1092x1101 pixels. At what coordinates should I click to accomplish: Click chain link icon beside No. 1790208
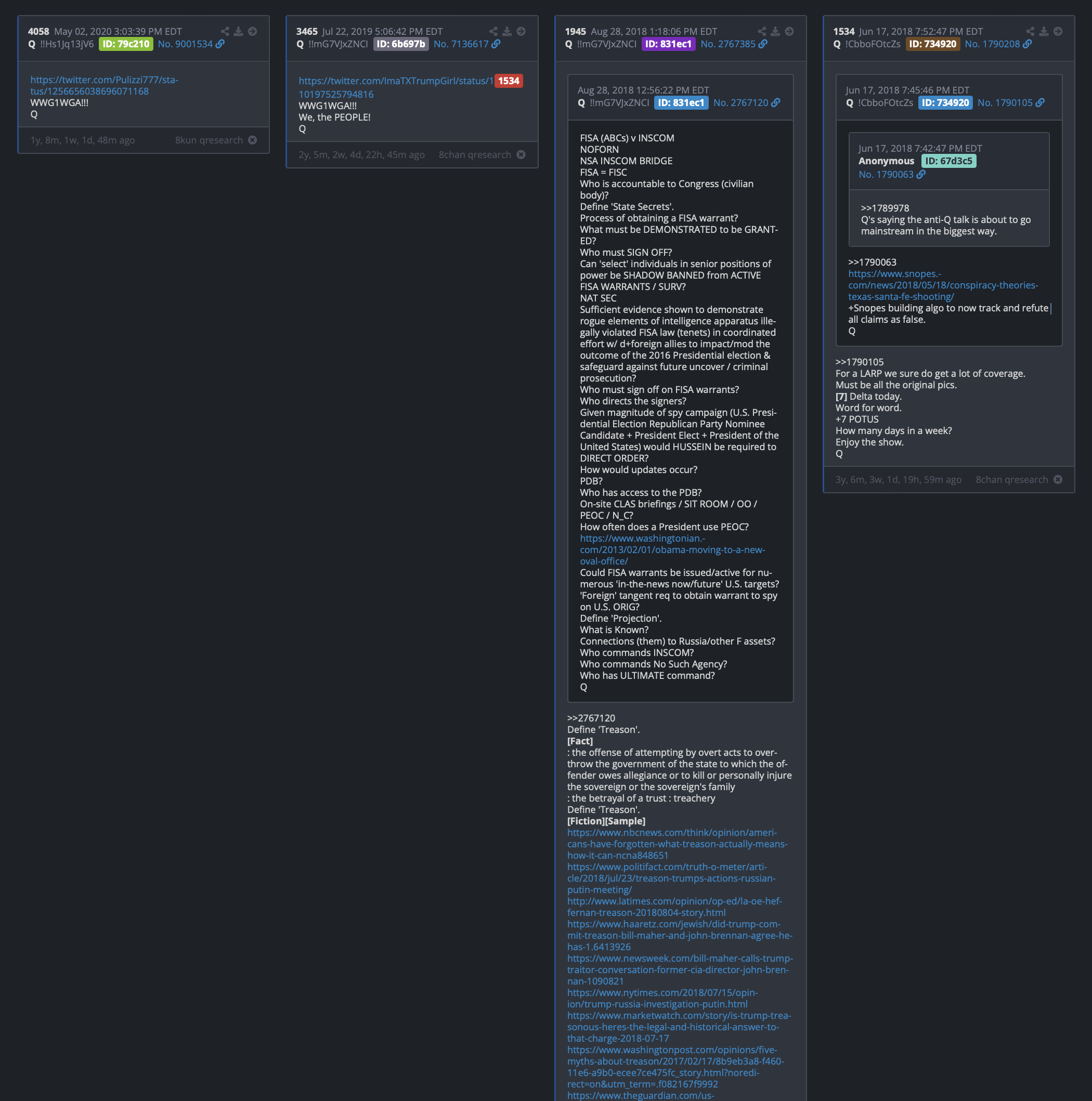click(1027, 44)
